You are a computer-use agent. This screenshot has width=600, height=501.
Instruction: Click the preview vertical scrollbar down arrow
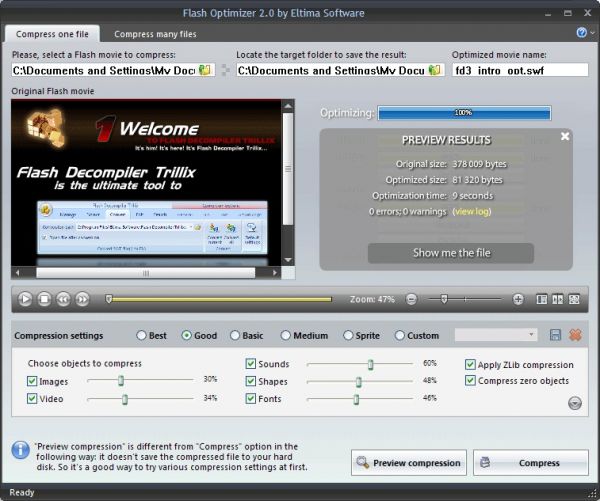288,260
